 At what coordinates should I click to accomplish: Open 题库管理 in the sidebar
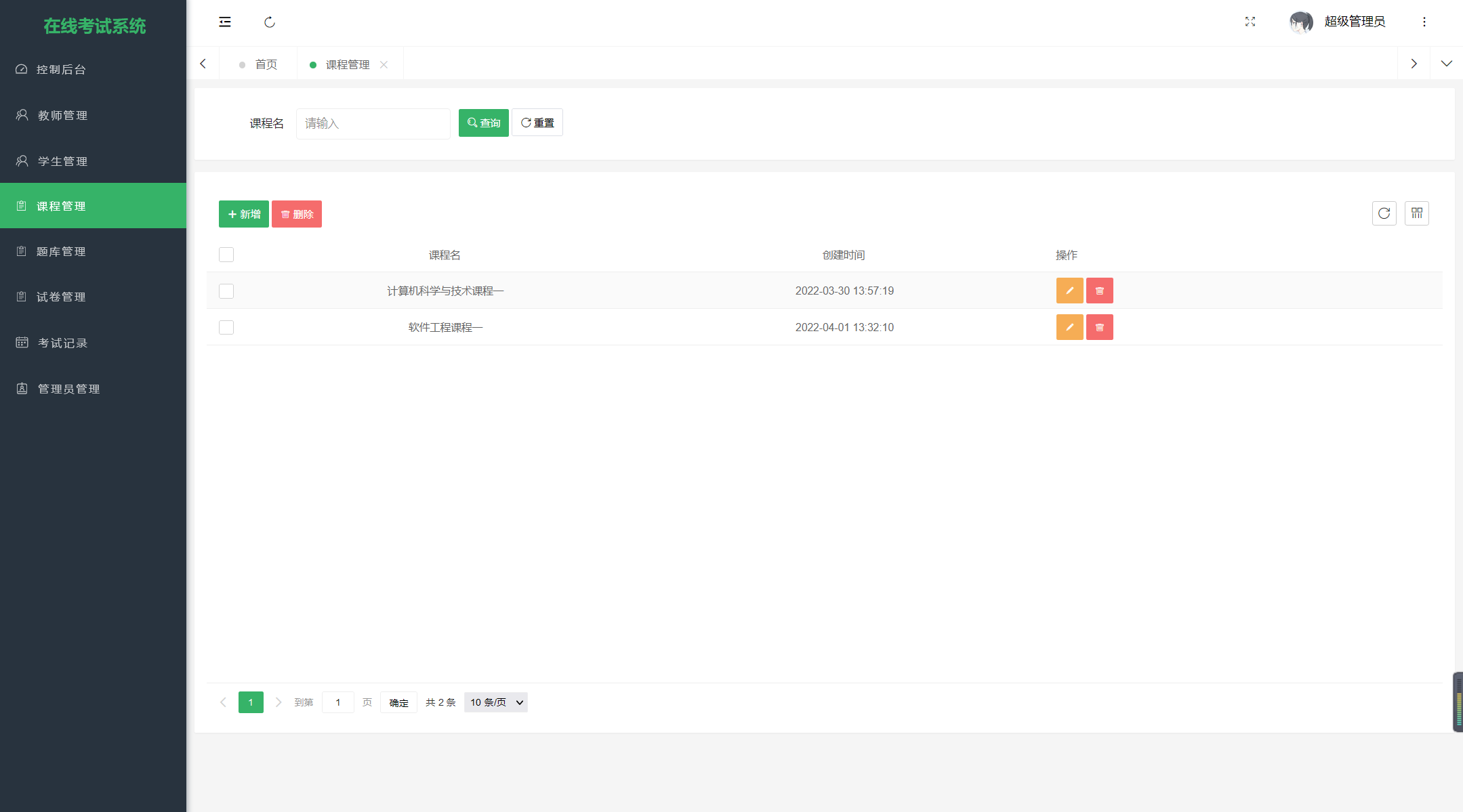pyautogui.click(x=61, y=251)
